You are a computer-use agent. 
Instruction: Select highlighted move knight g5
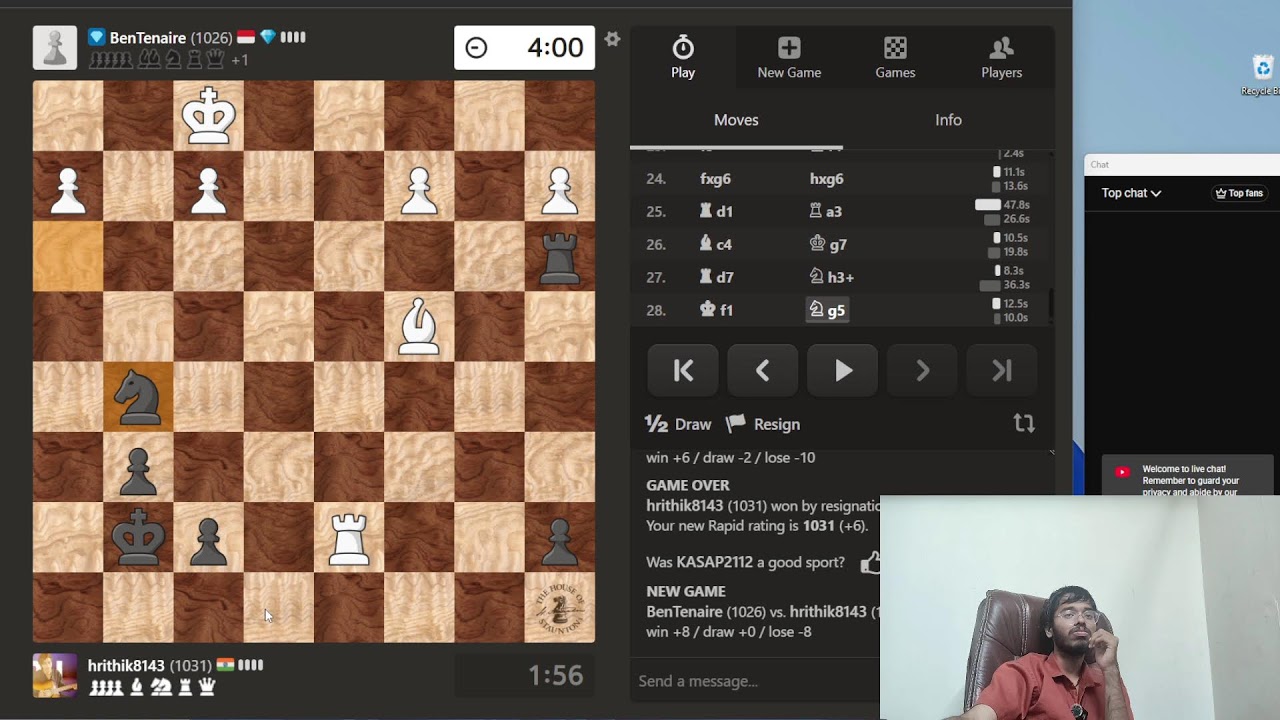[826, 311]
